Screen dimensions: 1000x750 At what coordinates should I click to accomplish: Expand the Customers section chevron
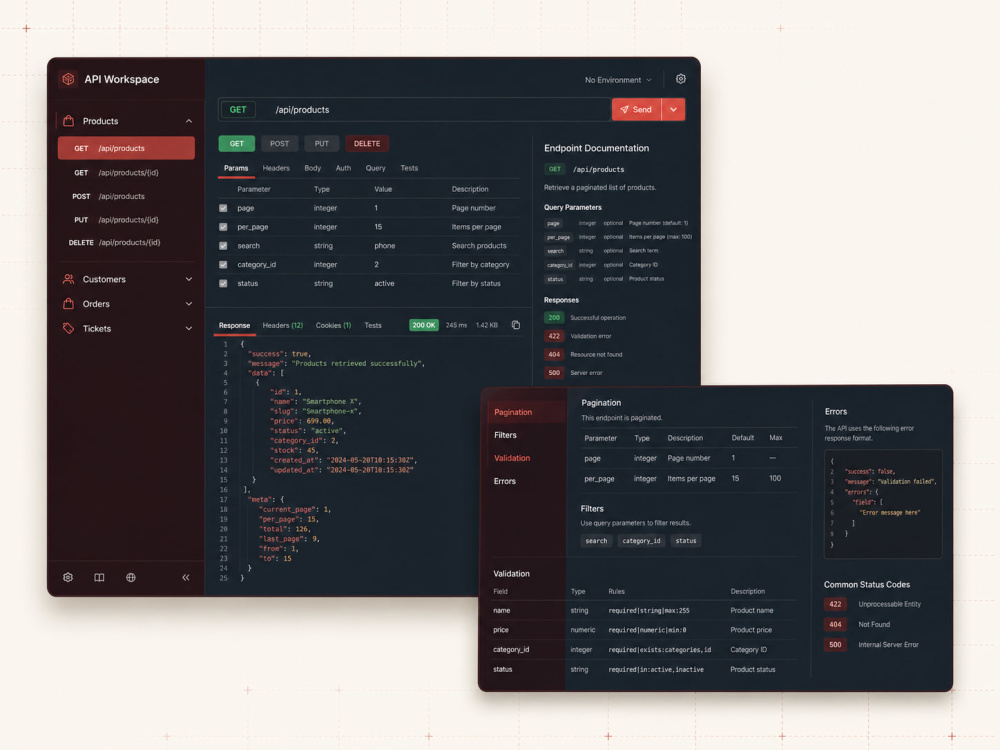coord(189,279)
